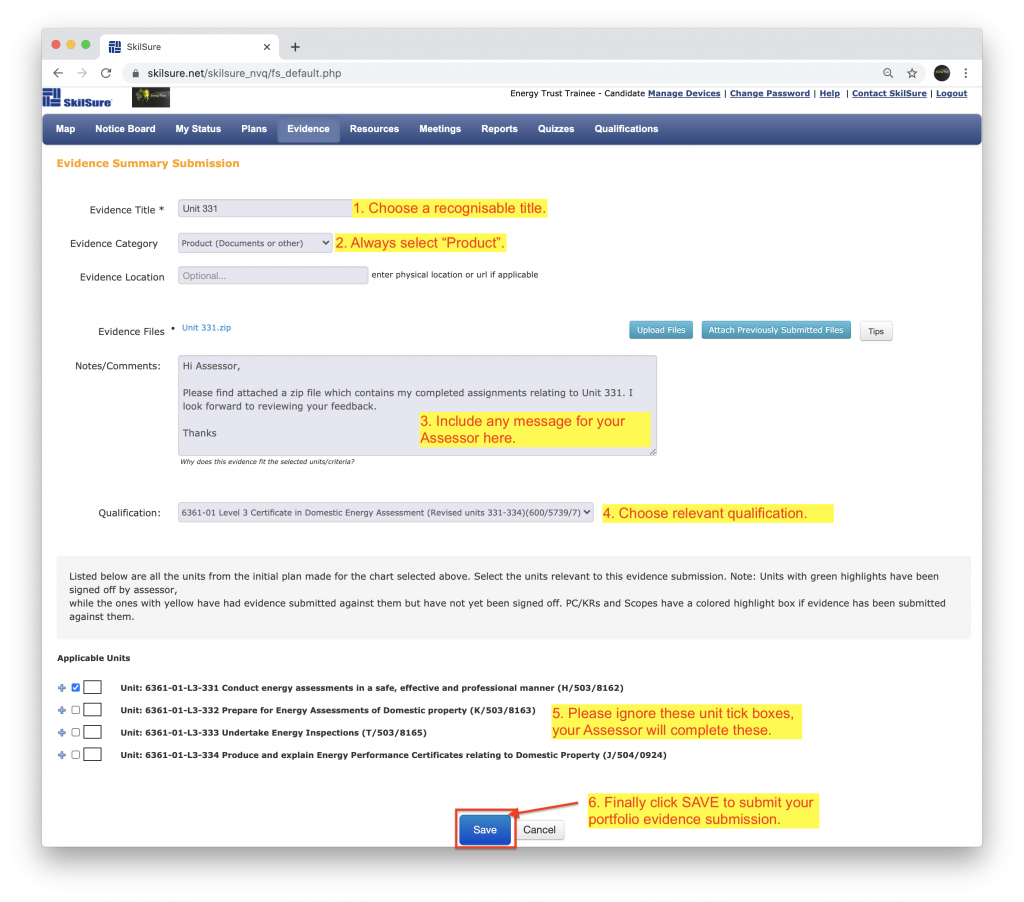Open the Qualifications menu
The height and width of the screenshot is (902, 1024).
point(626,129)
